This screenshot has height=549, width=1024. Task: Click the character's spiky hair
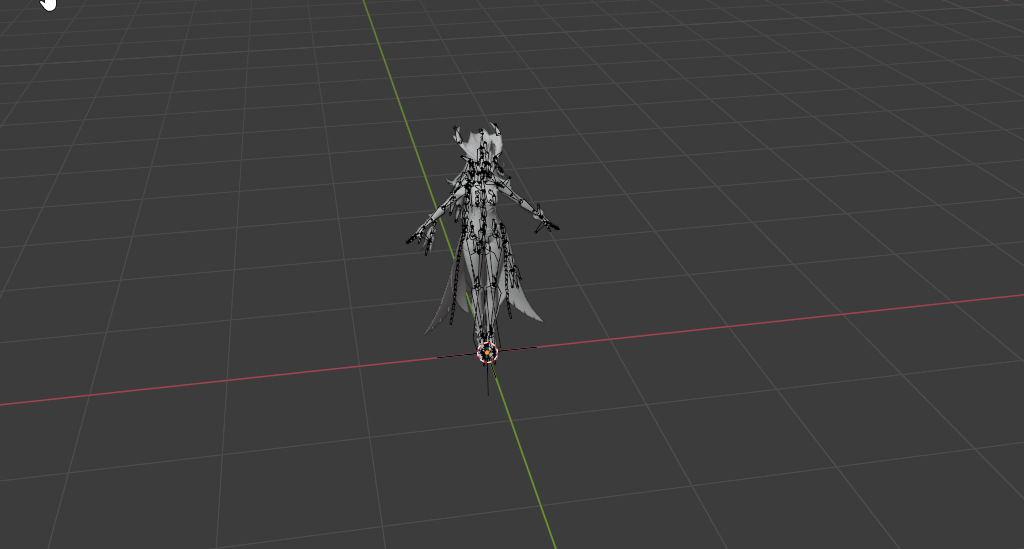480,145
